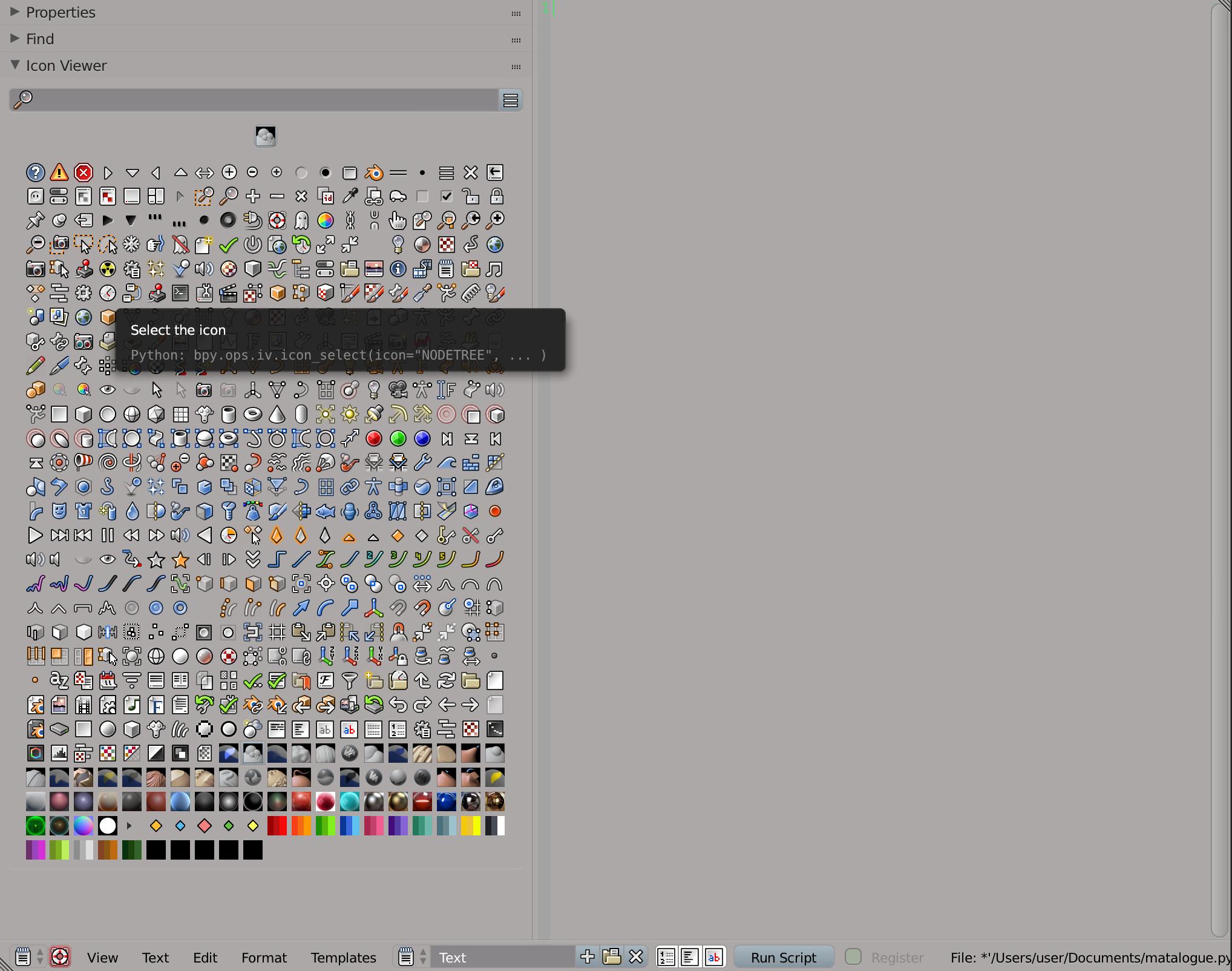Image resolution: width=1232 pixels, height=971 pixels.
Task: Expand the Find panel
Action: click(39, 38)
